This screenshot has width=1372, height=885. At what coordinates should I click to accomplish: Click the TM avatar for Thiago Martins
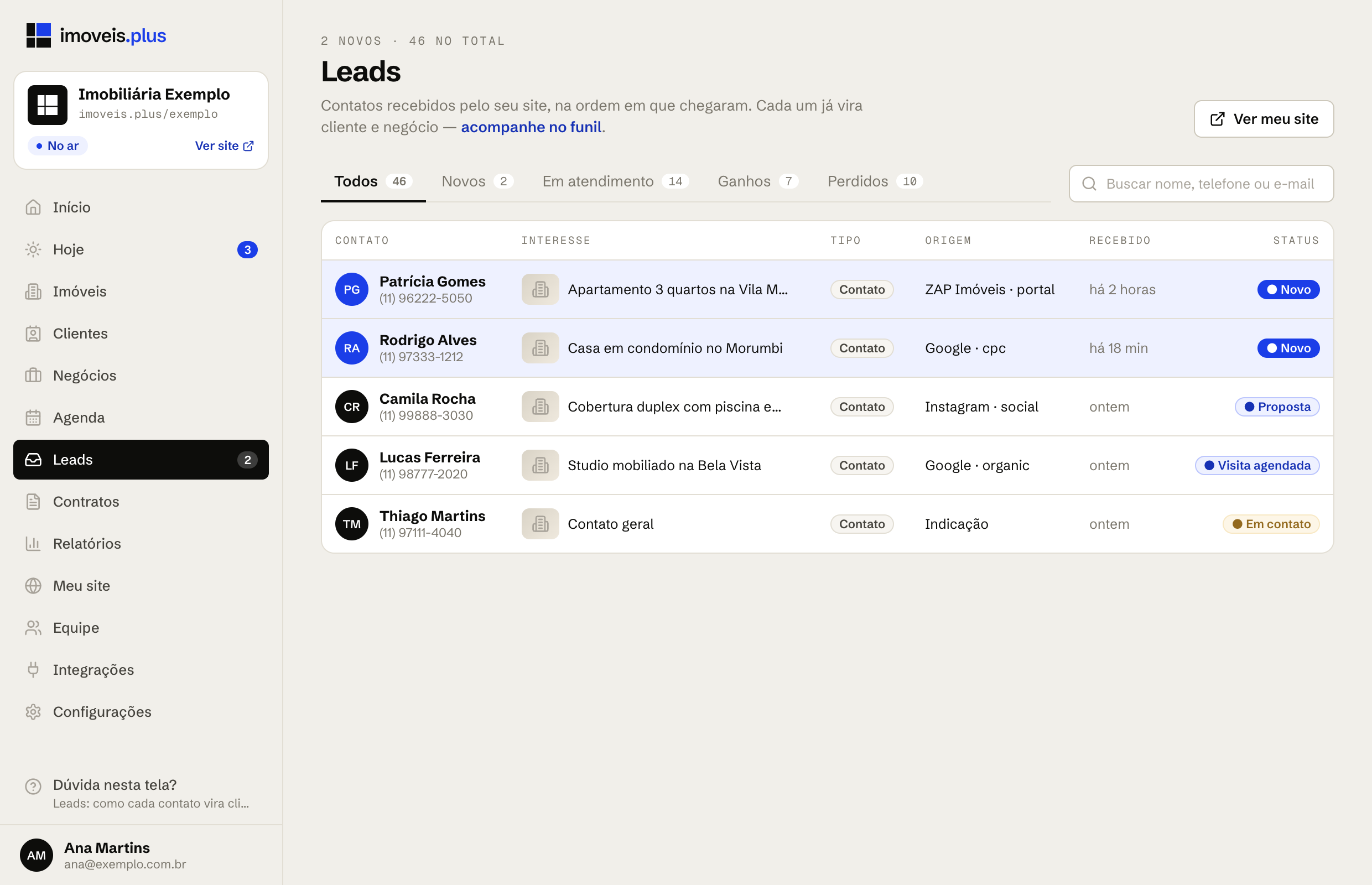[x=352, y=524]
